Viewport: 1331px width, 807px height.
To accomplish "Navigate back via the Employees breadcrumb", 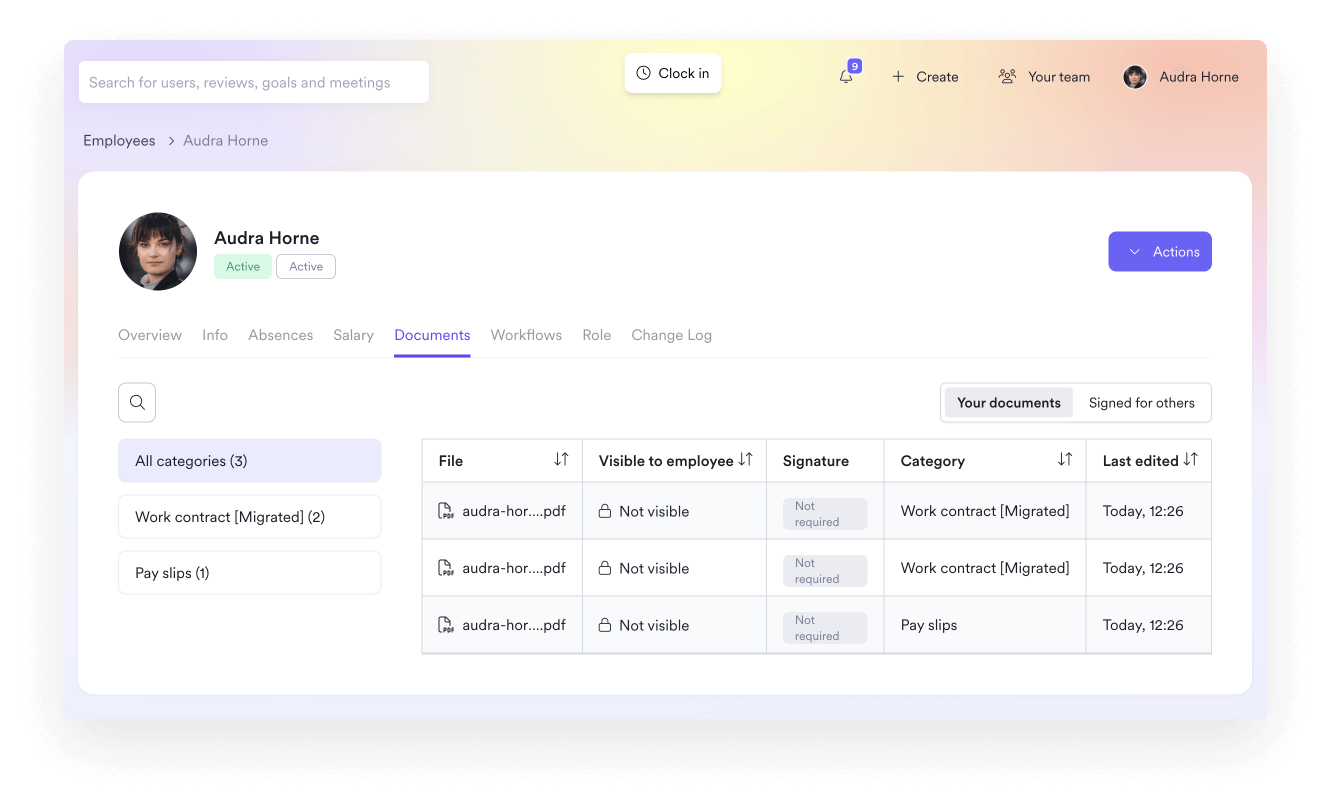I will click(119, 140).
